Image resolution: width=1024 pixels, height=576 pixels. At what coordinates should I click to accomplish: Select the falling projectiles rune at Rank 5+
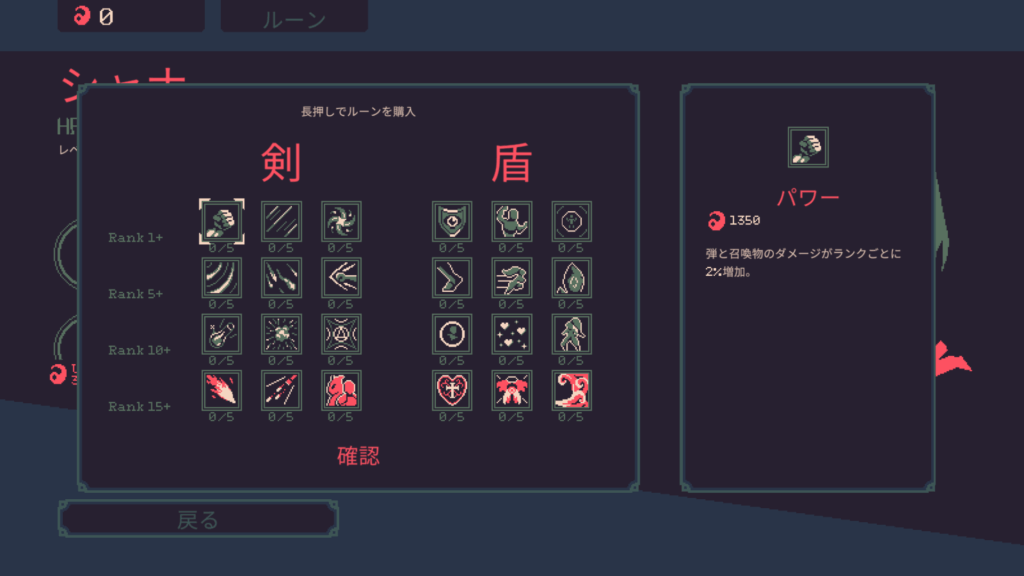click(x=281, y=278)
